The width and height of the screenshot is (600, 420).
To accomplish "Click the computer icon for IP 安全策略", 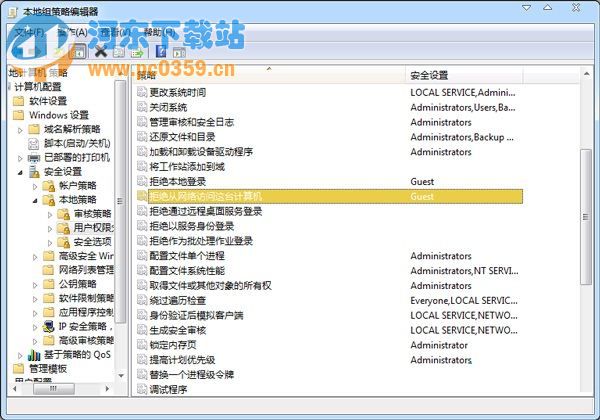I will pyautogui.click(x=49, y=327).
